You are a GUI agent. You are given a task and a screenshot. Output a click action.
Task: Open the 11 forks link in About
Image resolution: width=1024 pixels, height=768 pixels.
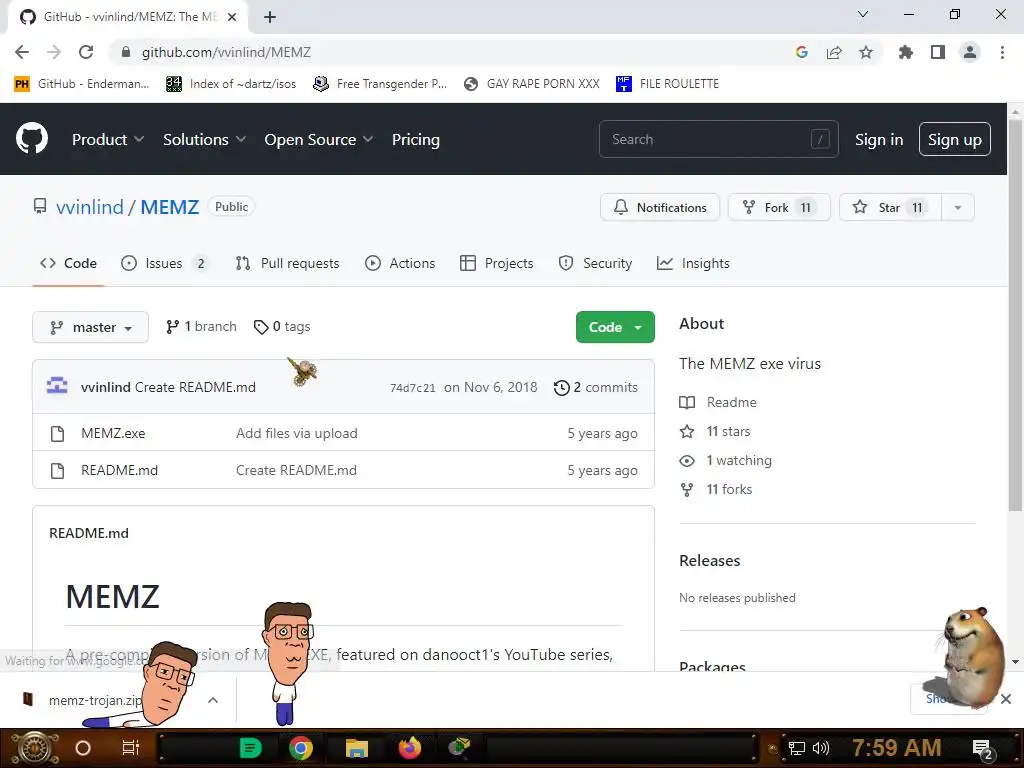click(716, 489)
